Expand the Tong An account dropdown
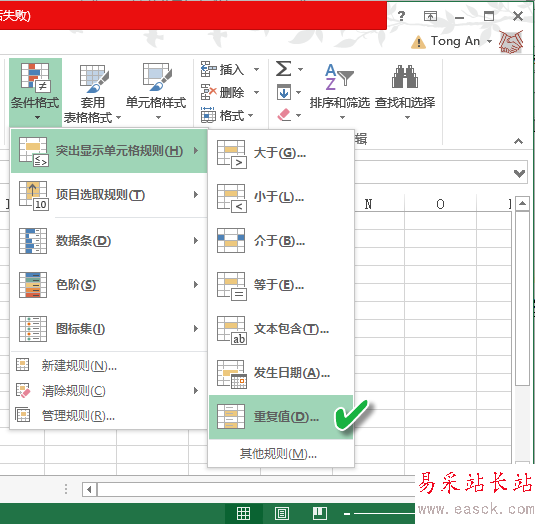535x524 pixels. click(x=489, y=41)
